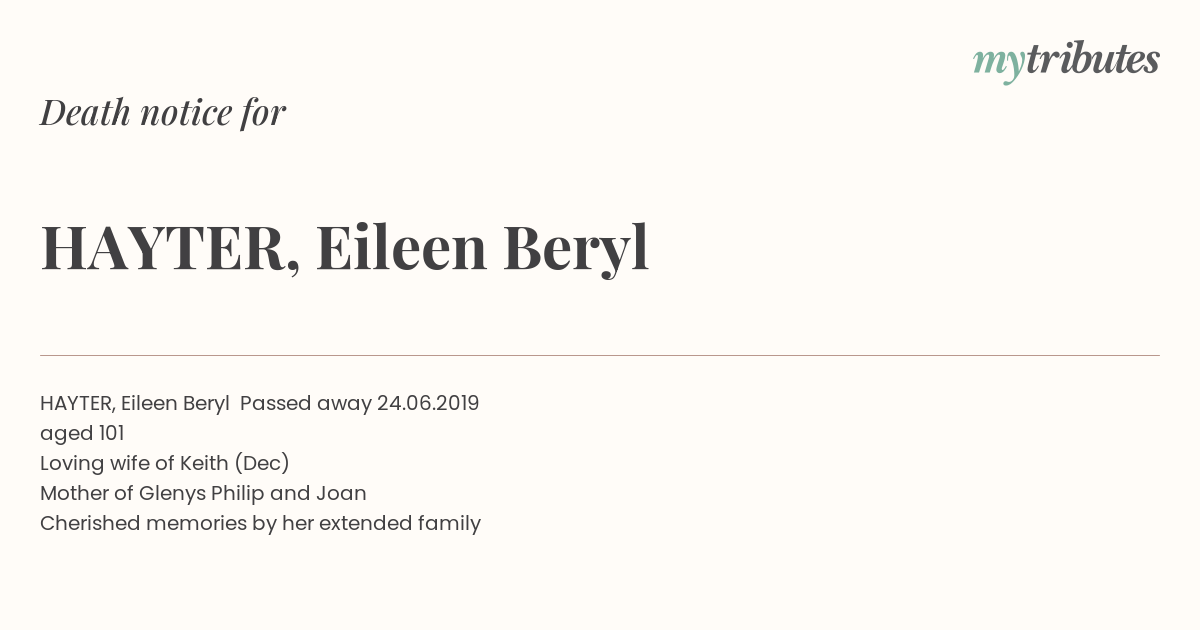
Task: Click the "Cherished memories by her extended family" line
Action: pos(260,523)
